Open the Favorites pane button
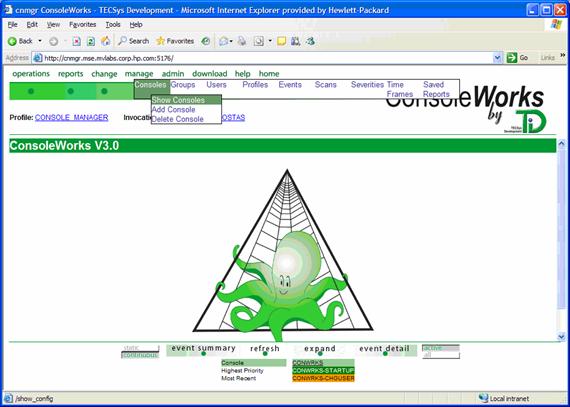 pyautogui.click(x=175, y=41)
